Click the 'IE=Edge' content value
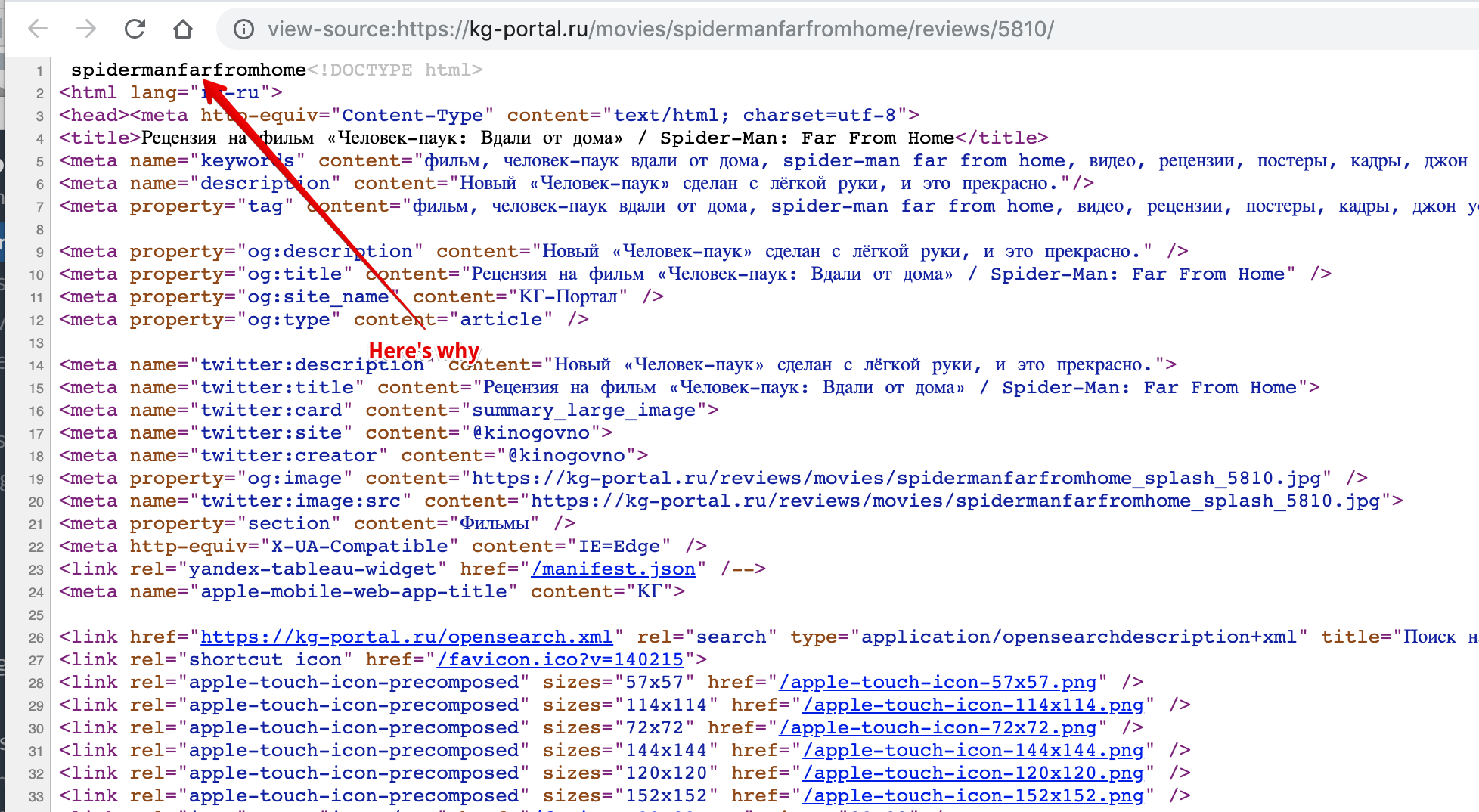Screen dimensions: 1479x812 [619, 546]
